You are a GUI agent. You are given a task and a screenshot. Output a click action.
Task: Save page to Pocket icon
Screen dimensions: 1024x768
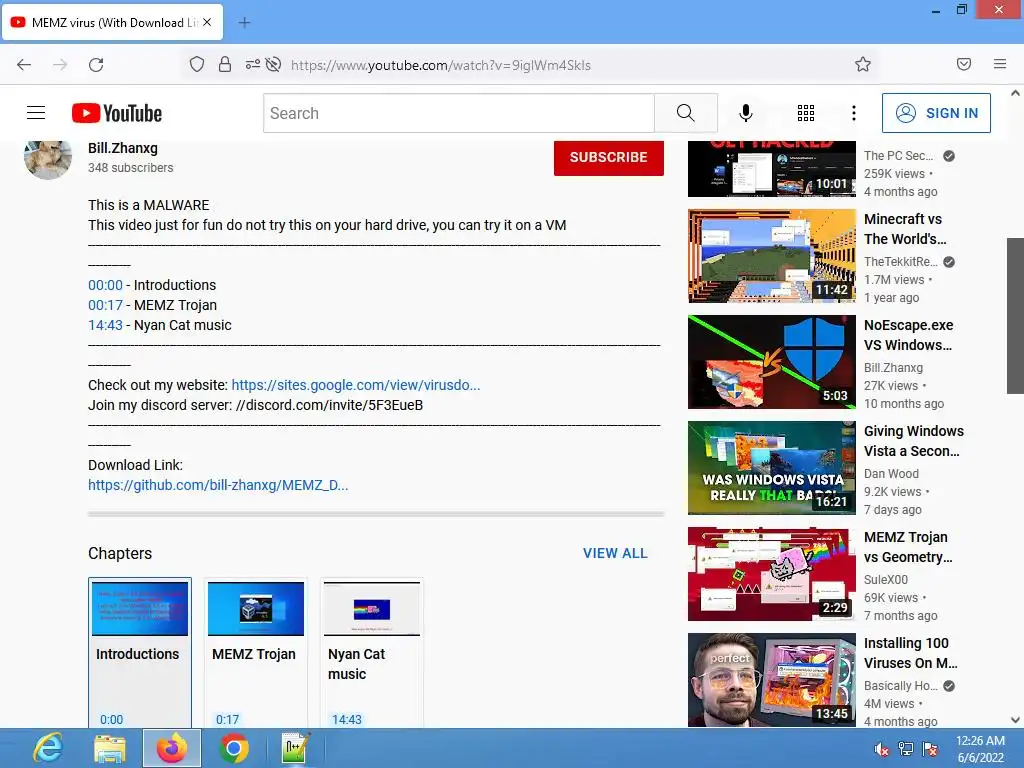(x=964, y=64)
